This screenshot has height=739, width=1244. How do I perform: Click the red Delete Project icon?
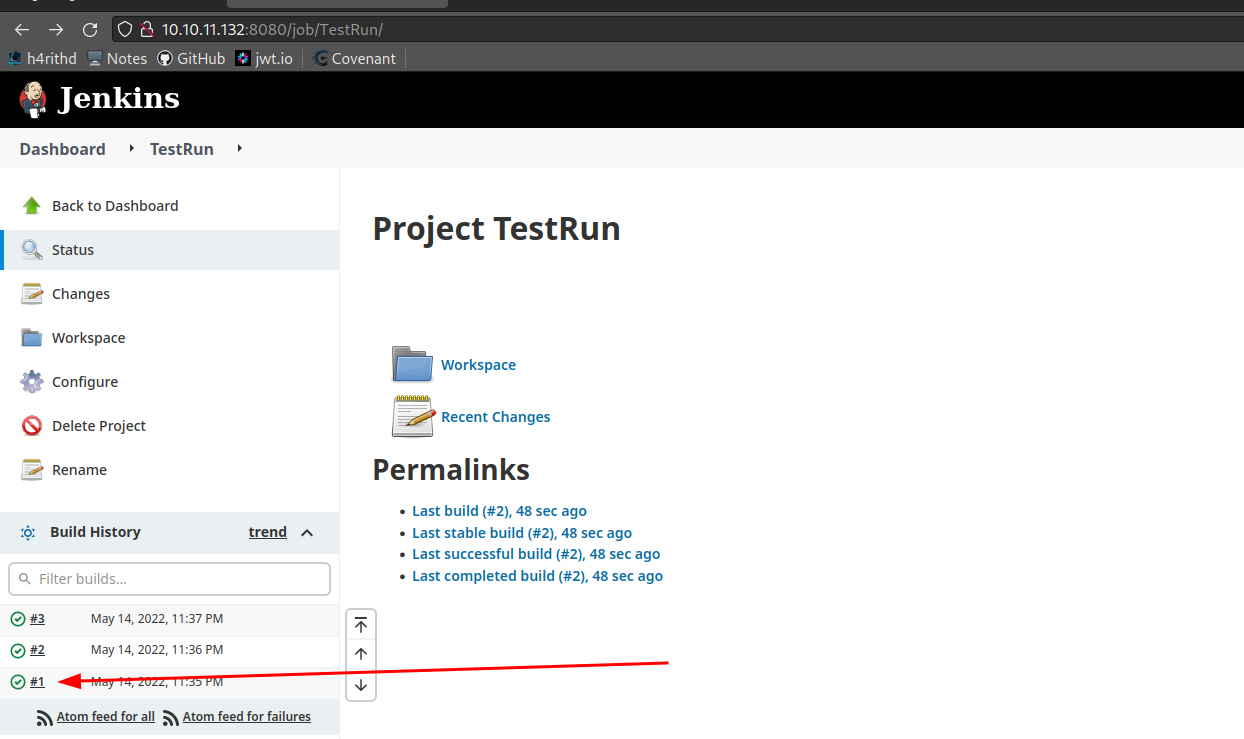pyautogui.click(x=32, y=426)
